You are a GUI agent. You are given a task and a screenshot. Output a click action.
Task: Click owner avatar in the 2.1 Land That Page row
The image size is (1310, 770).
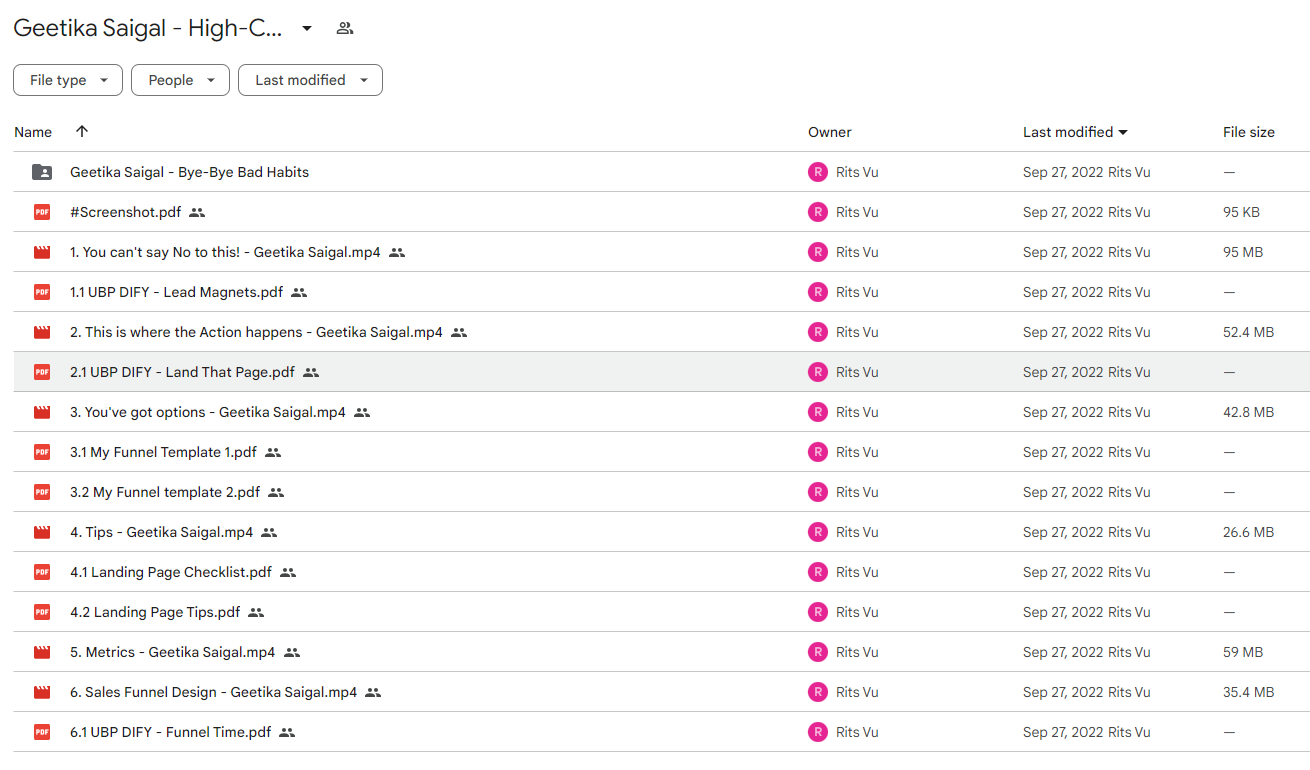tap(818, 372)
